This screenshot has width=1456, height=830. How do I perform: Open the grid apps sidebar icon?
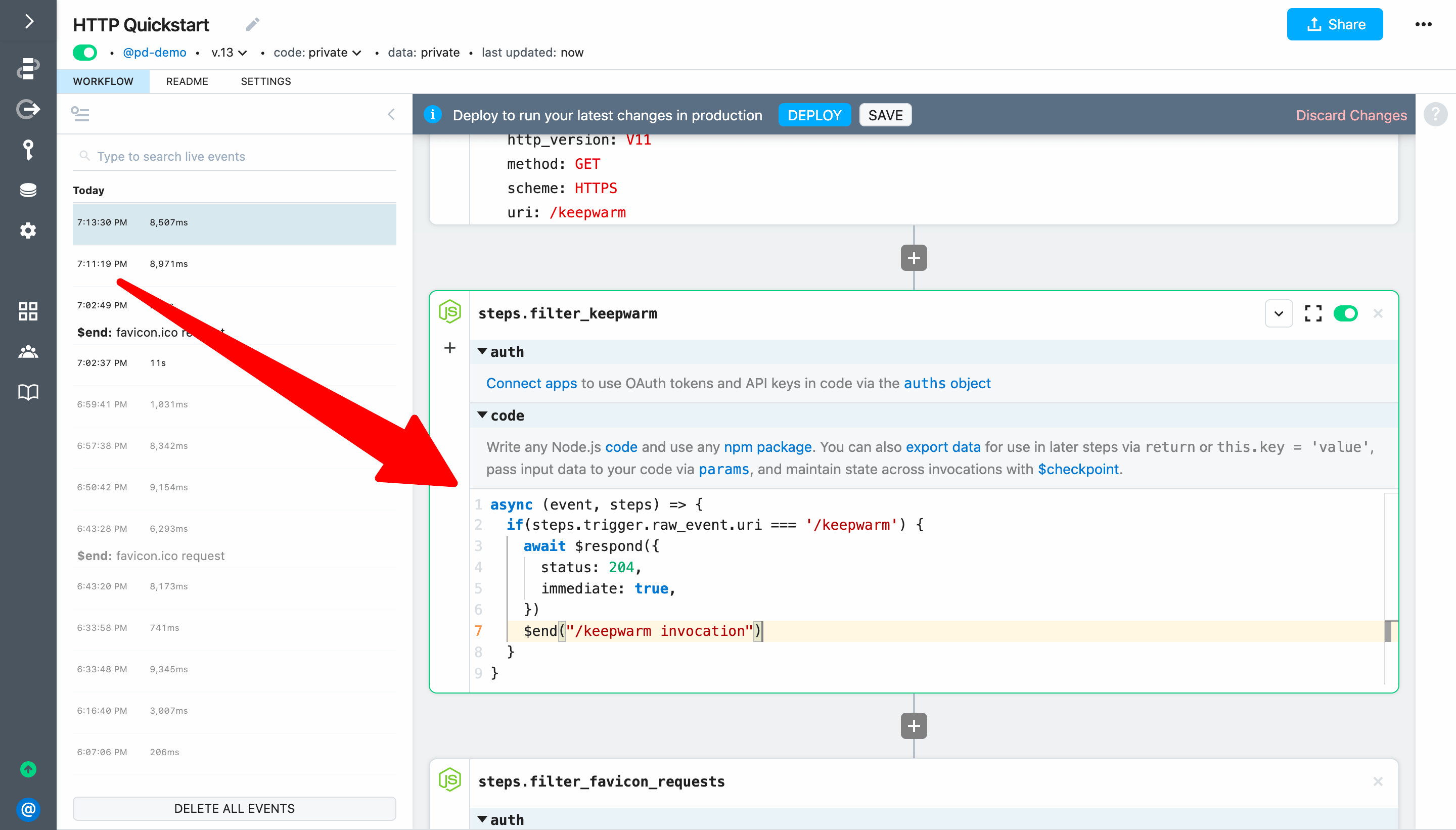pyautogui.click(x=28, y=311)
